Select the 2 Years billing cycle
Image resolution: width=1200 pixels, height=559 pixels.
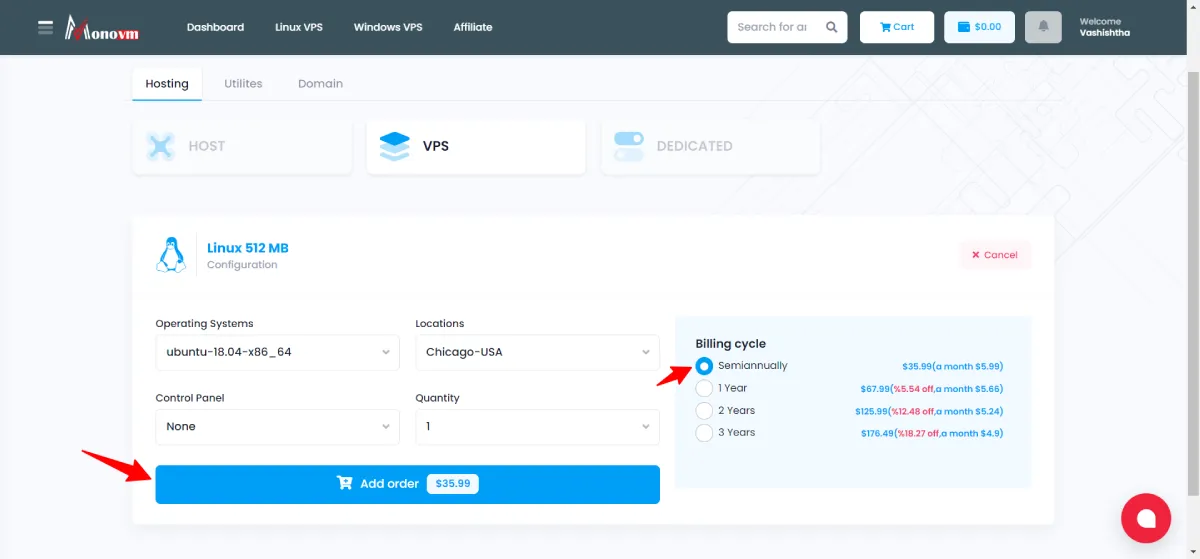click(704, 411)
